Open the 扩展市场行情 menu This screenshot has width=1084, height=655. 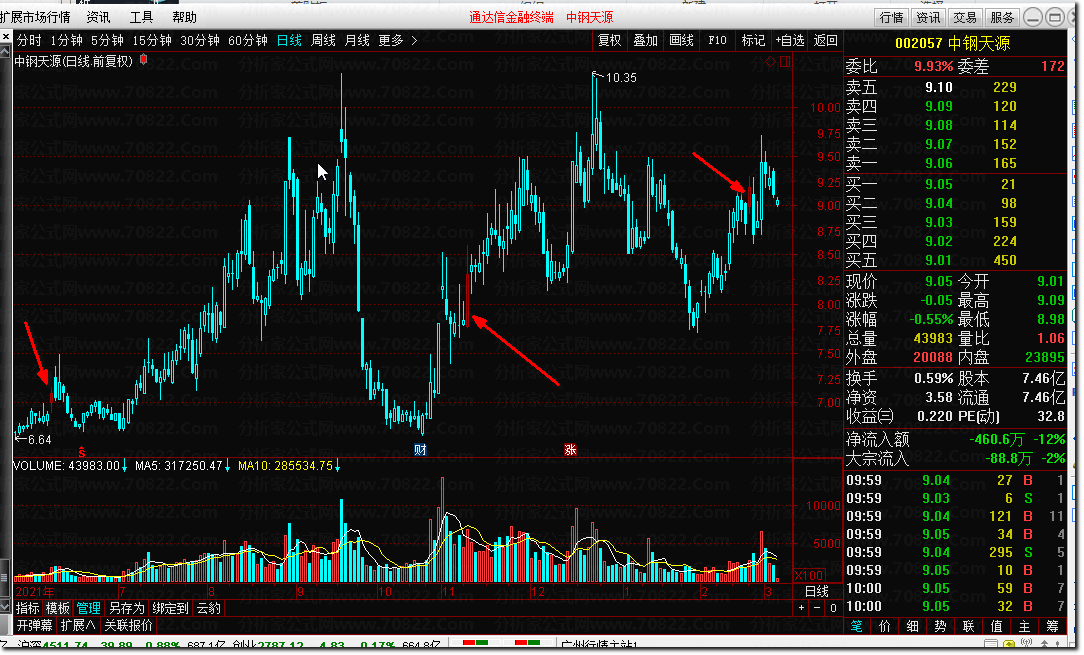35,17
